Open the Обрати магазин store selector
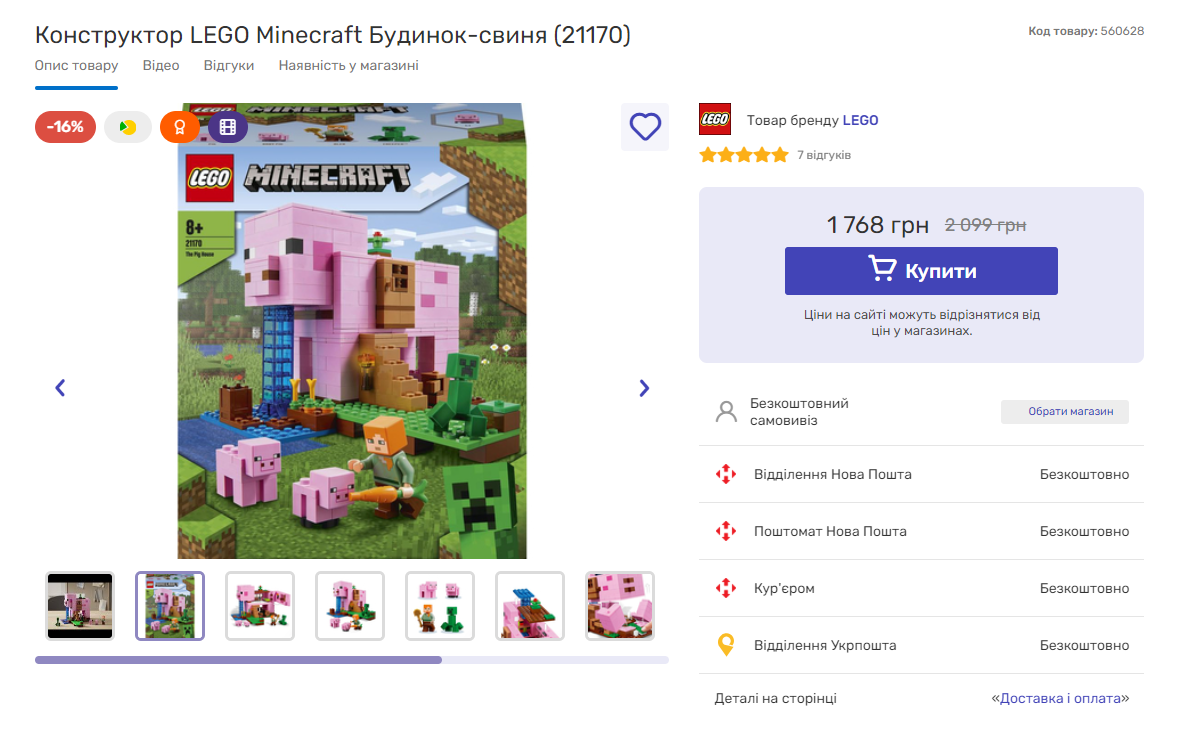This screenshot has width=1195, height=741. [x=1064, y=412]
